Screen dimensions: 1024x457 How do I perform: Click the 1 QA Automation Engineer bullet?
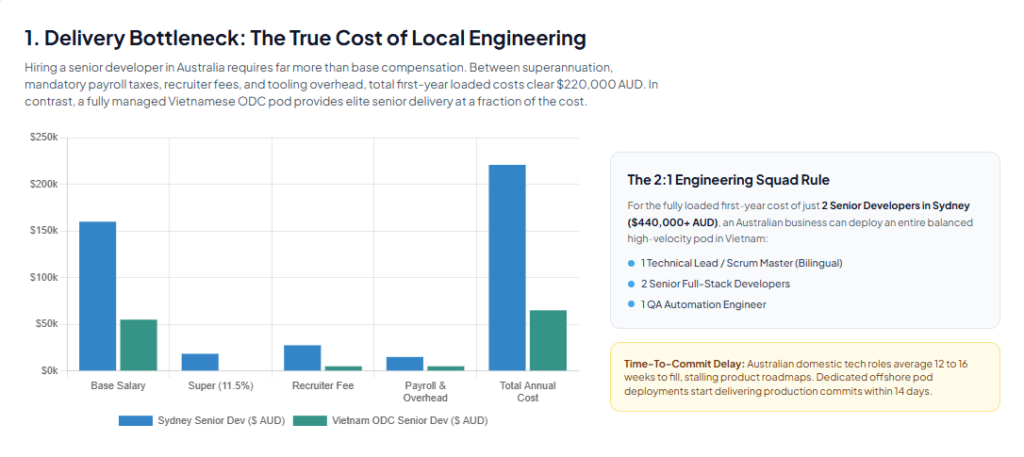click(x=703, y=304)
